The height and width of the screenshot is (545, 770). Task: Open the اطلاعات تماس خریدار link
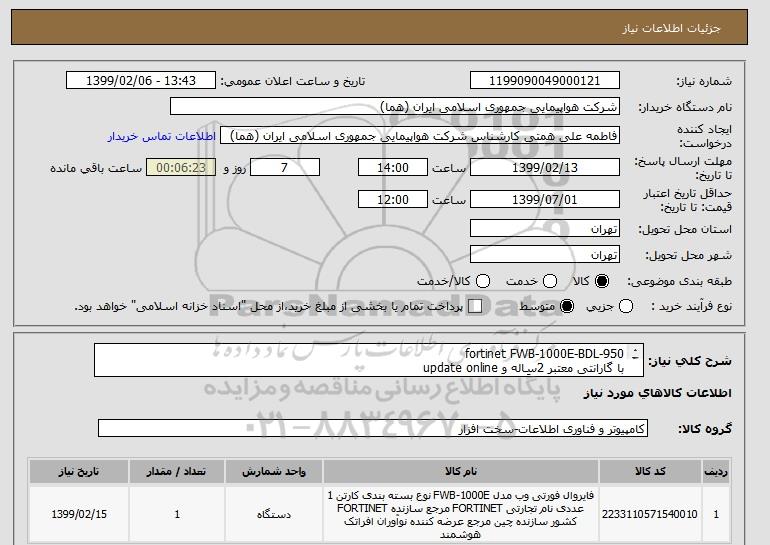[x=162, y=136]
